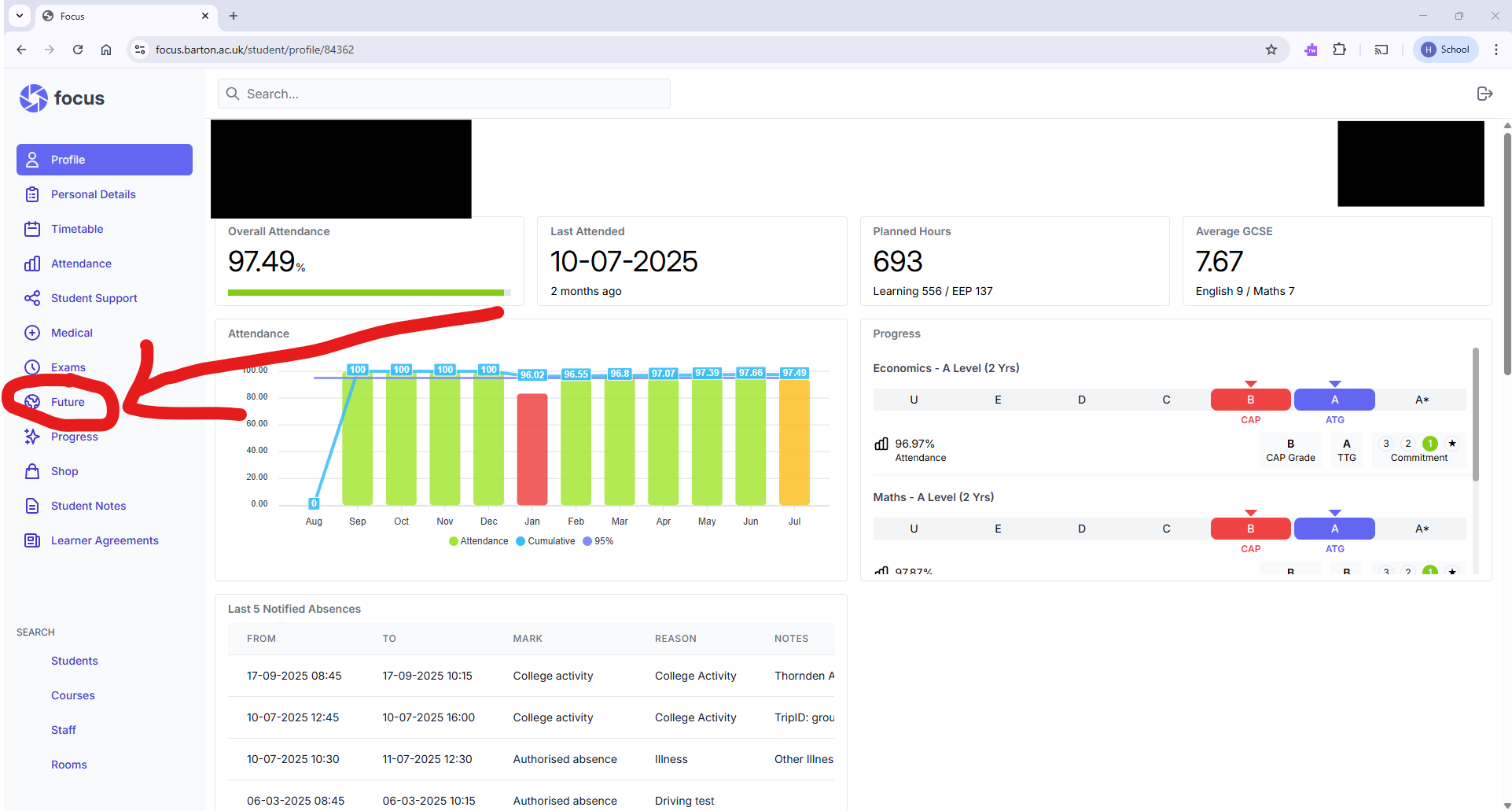Open the Learner Agreements menu item
This screenshot has height=811, width=1512.
(x=105, y=540)
